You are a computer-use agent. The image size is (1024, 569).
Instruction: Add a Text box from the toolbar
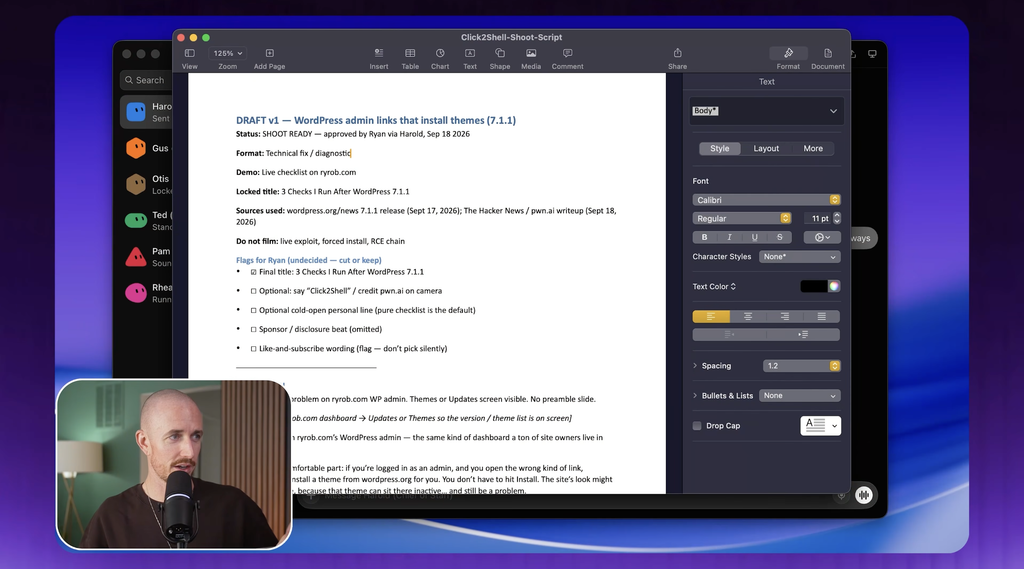pyautogui.click(x=470, y=53)
